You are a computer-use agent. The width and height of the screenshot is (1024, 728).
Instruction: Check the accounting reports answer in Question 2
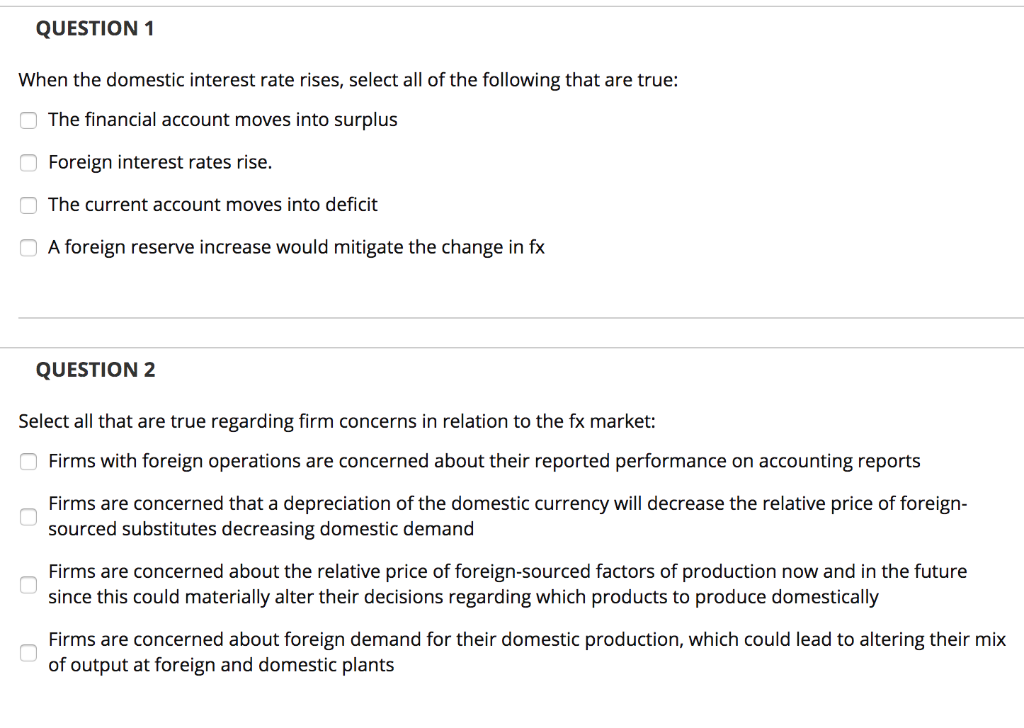[28, 461]
